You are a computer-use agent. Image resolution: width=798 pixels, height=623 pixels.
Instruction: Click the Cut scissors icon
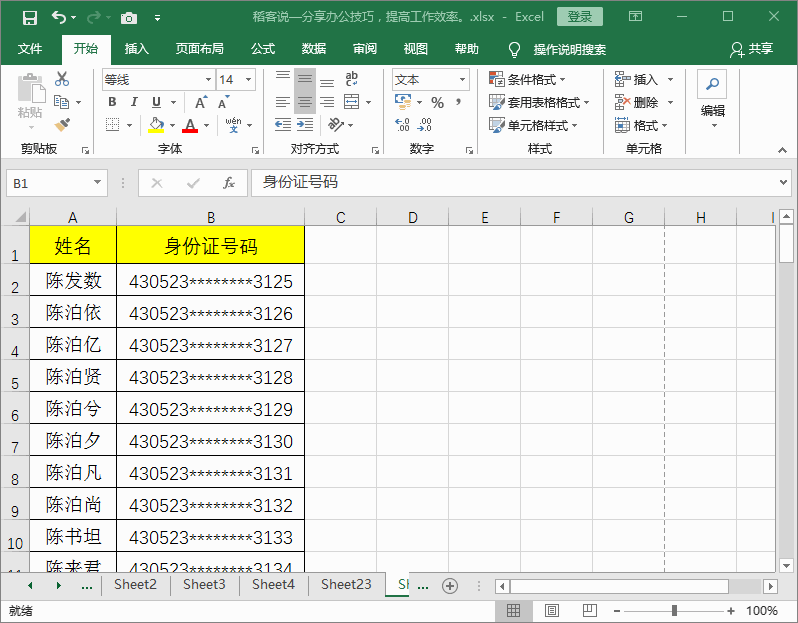click(62, 80)
